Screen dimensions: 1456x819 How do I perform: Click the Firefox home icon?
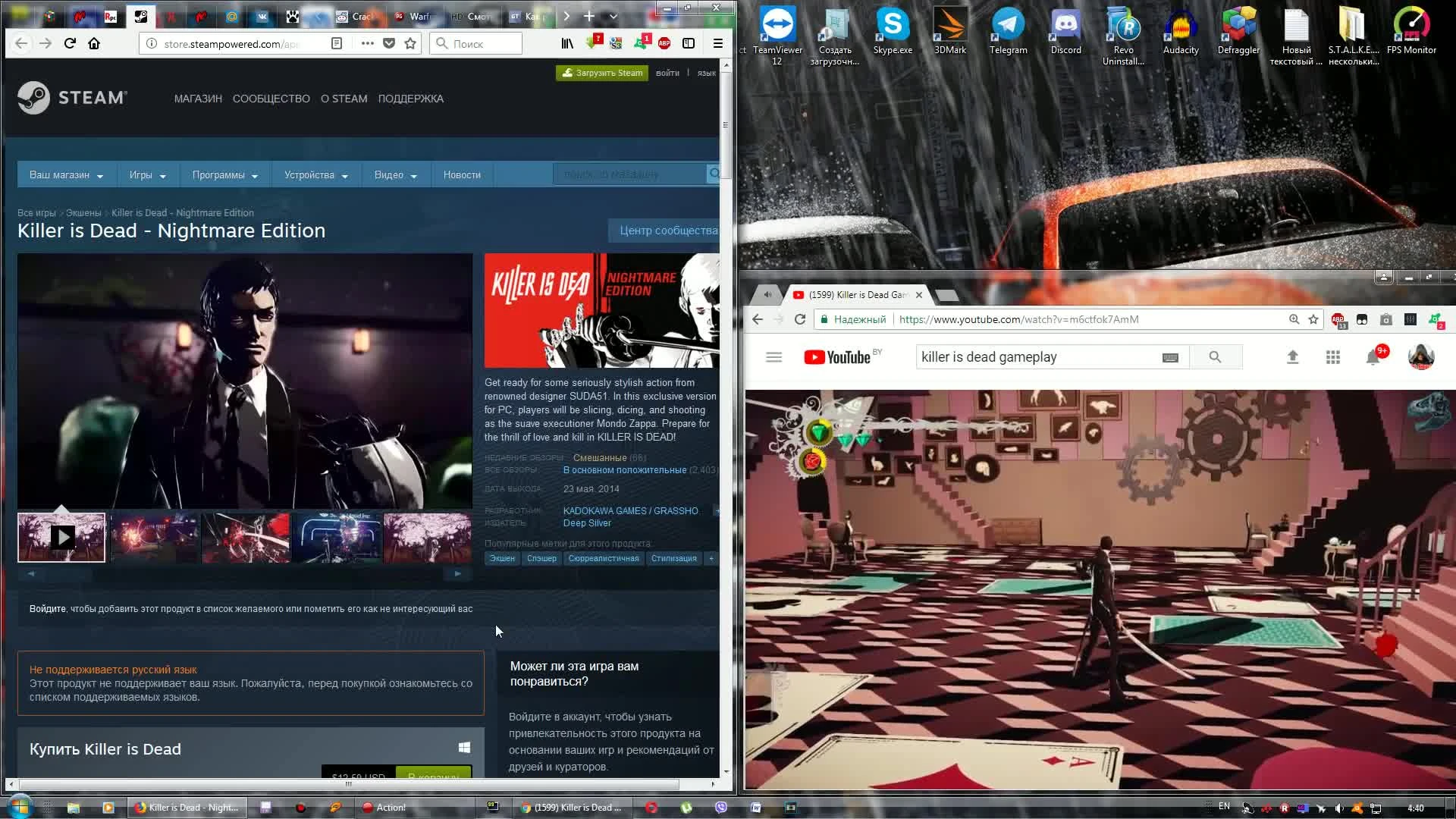94,43
